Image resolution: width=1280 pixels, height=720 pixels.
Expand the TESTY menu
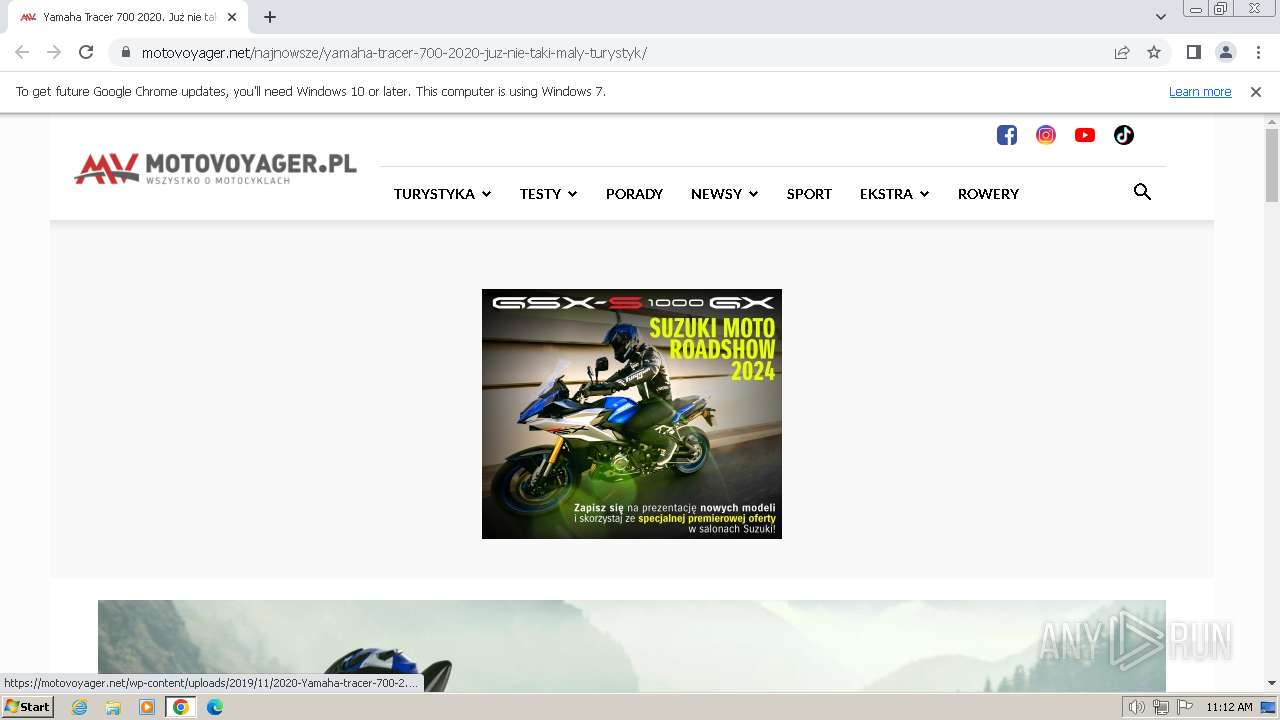tap(548, 194)
